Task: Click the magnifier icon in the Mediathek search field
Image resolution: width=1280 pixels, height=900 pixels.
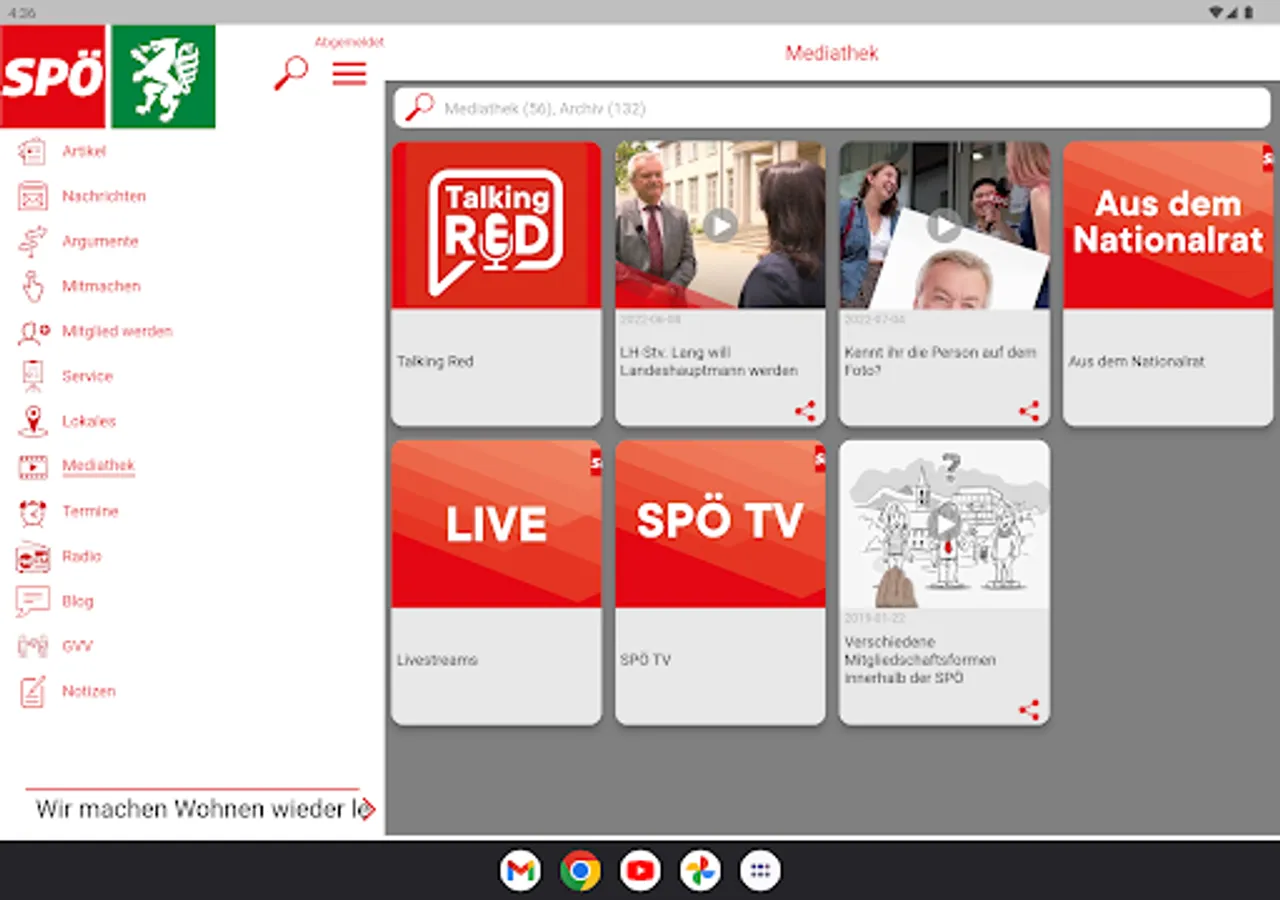Action: click(x=419, y=107)
